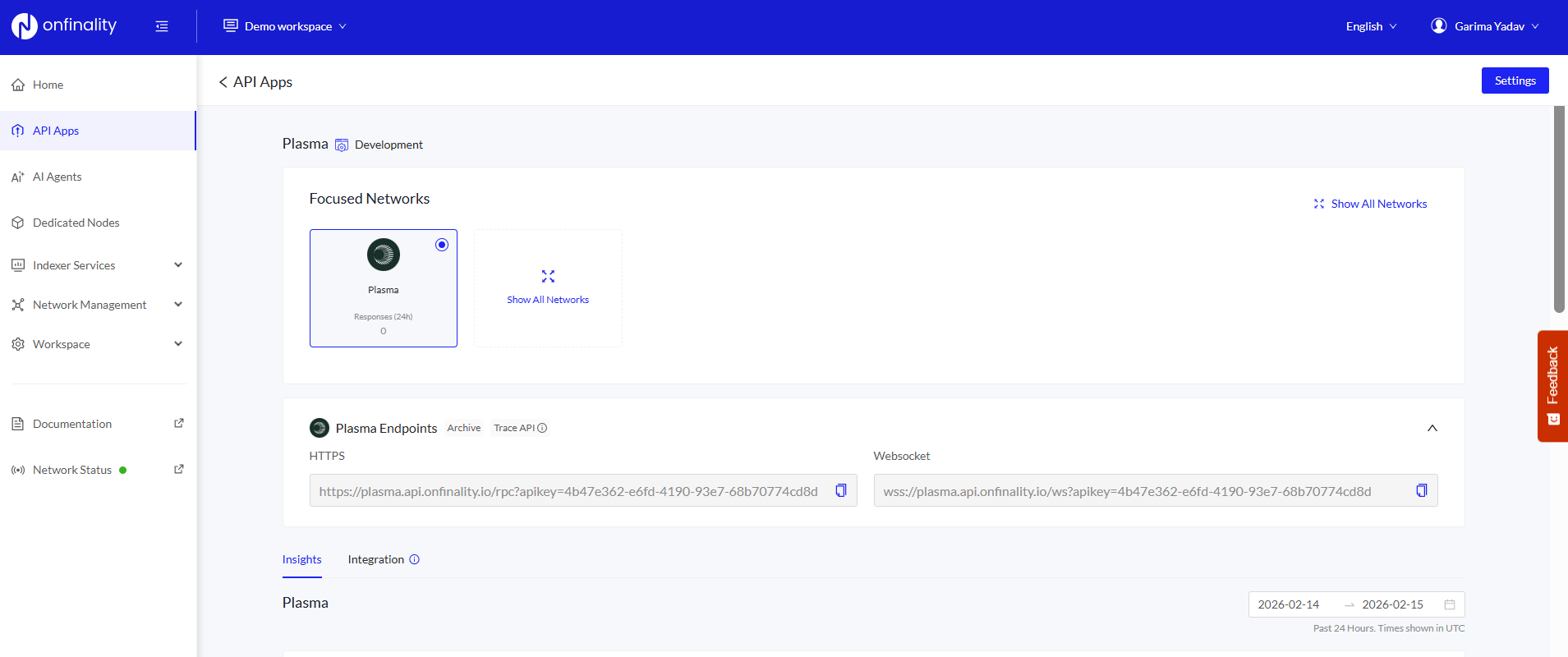Screen dimensions: 1568x657
Task: Click the Trace API label
Action: pyautogui.click(x=514, y=428)
